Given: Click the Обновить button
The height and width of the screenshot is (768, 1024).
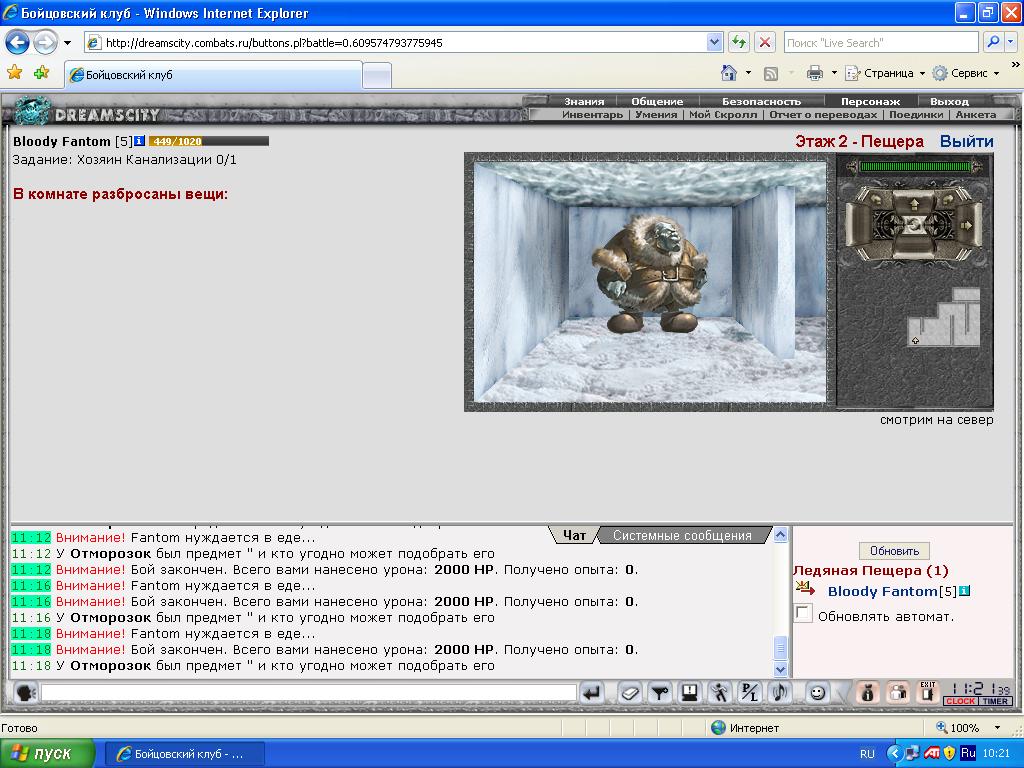Looking at the screenshot, I should [894, 551].
